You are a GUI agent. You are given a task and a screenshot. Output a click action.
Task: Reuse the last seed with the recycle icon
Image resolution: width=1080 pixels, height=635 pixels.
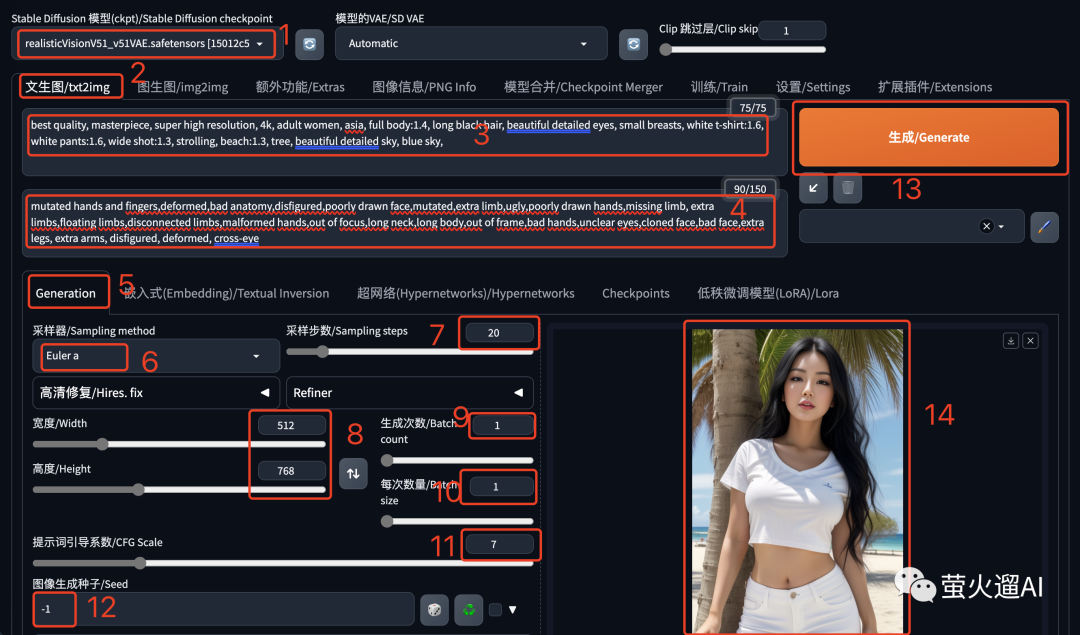pos(469,610)
